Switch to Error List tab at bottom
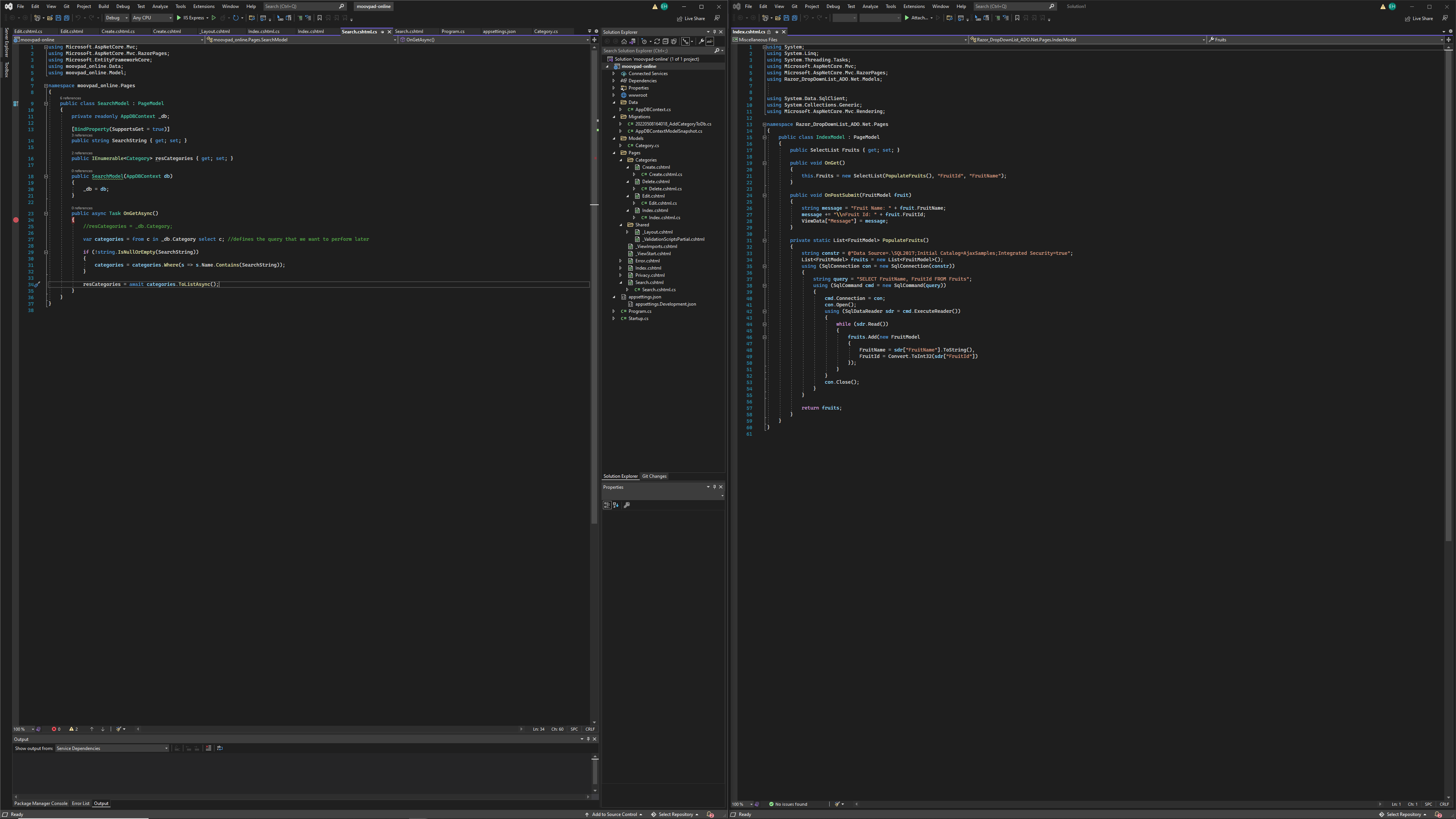1456x819 pixels. click(x=80, y=804)
